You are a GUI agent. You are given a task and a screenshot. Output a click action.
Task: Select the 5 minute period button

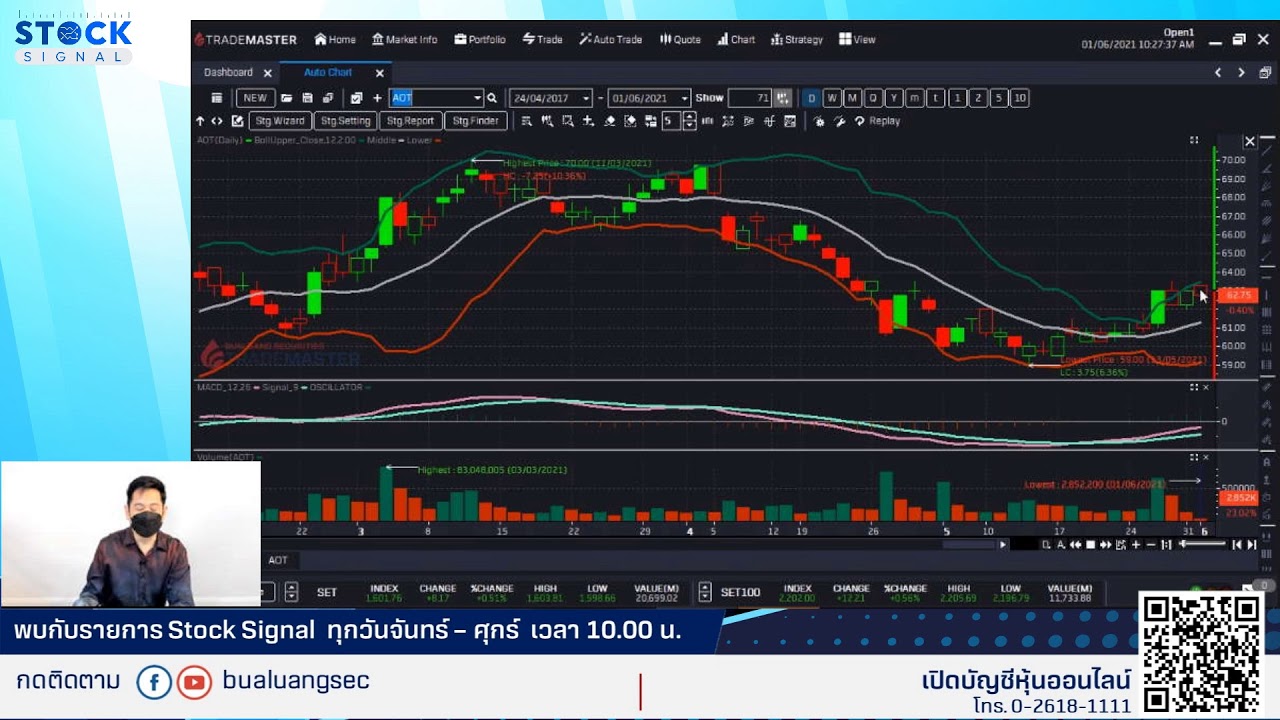coord(999,98)
